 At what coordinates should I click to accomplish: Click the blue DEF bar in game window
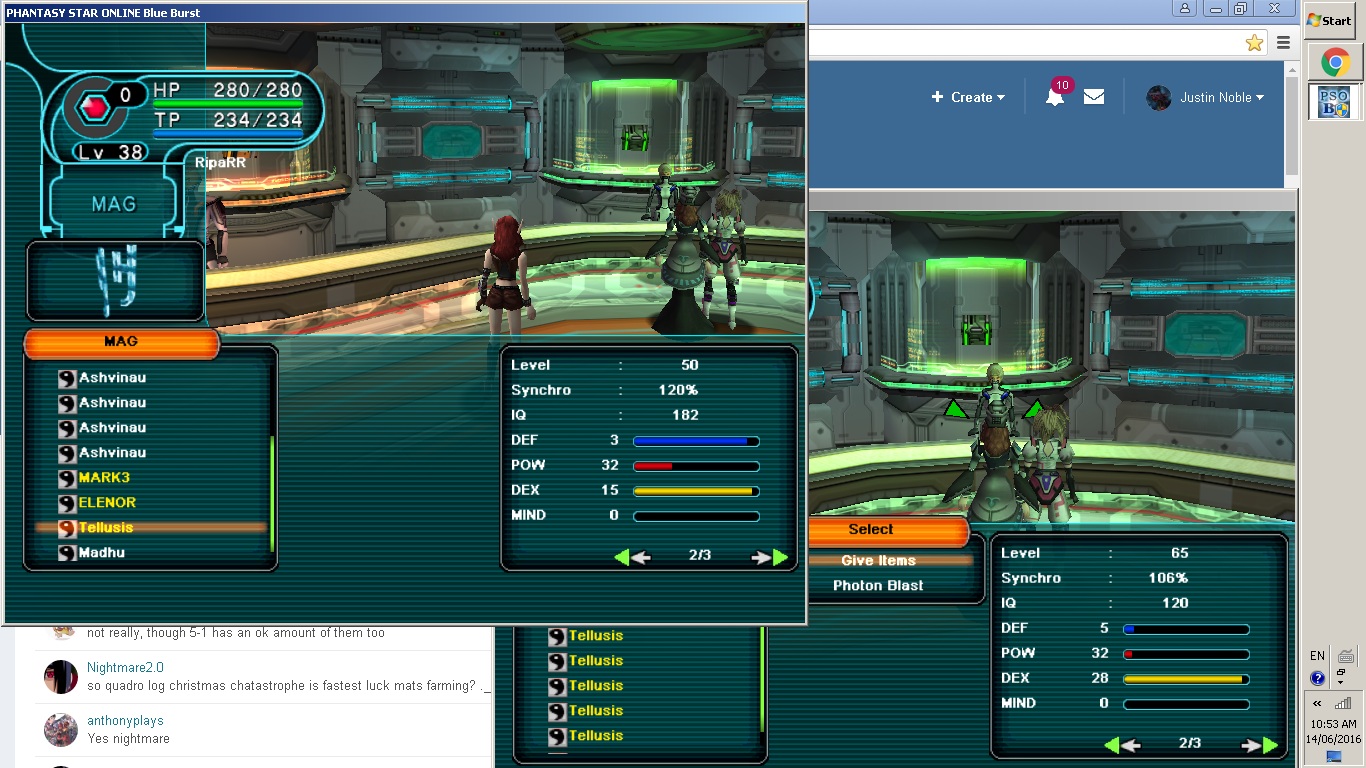[695, 441]
